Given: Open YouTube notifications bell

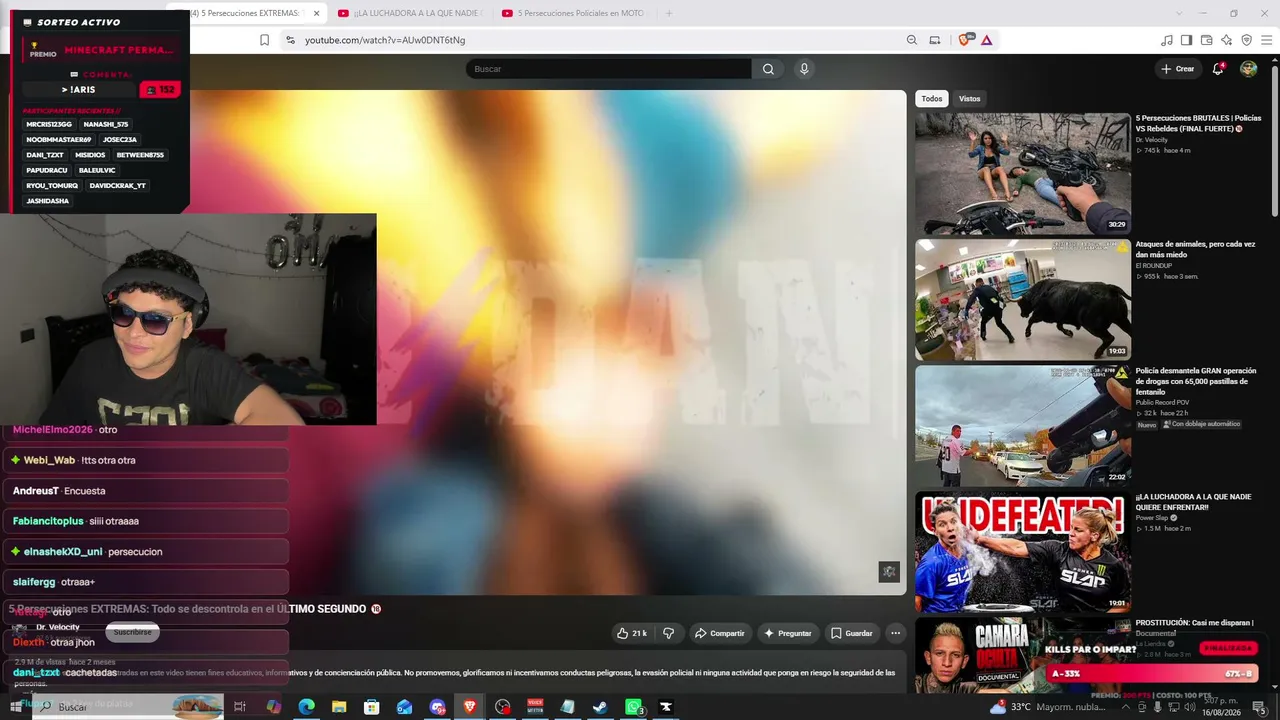Looking at the screenshot, I should point(1218,69).
